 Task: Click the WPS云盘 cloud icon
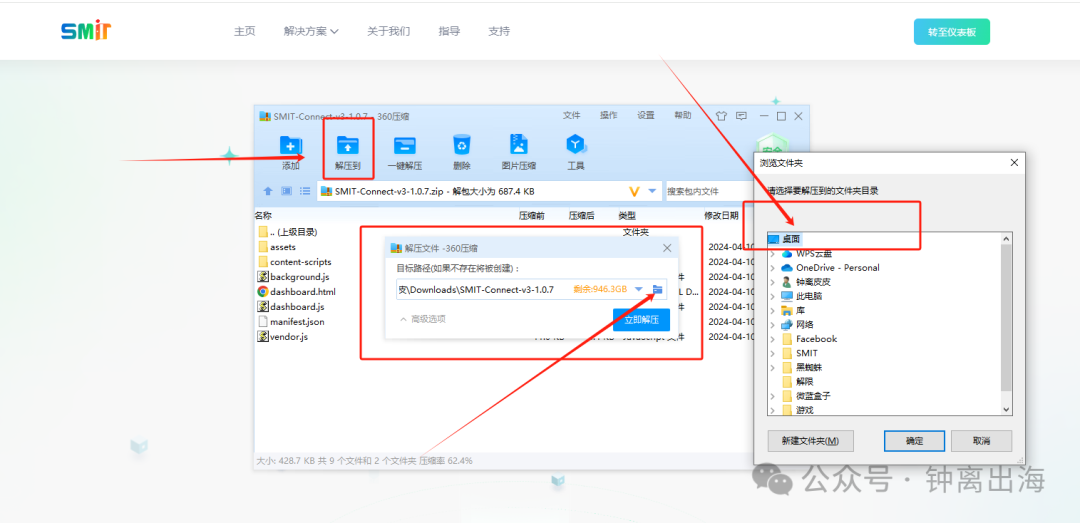tap(787, 253)
